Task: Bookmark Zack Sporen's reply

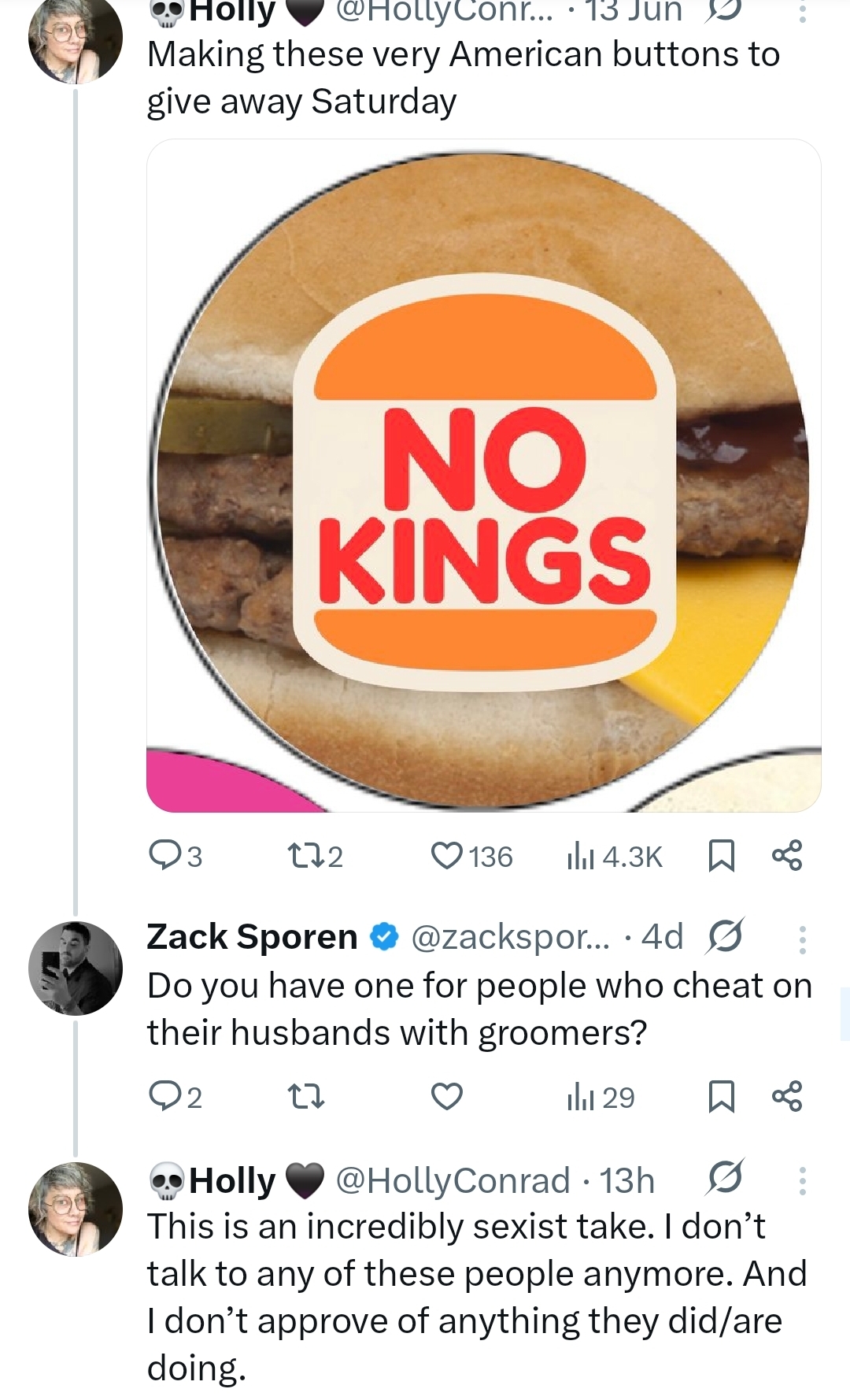Action: (x=722, y=1097)
